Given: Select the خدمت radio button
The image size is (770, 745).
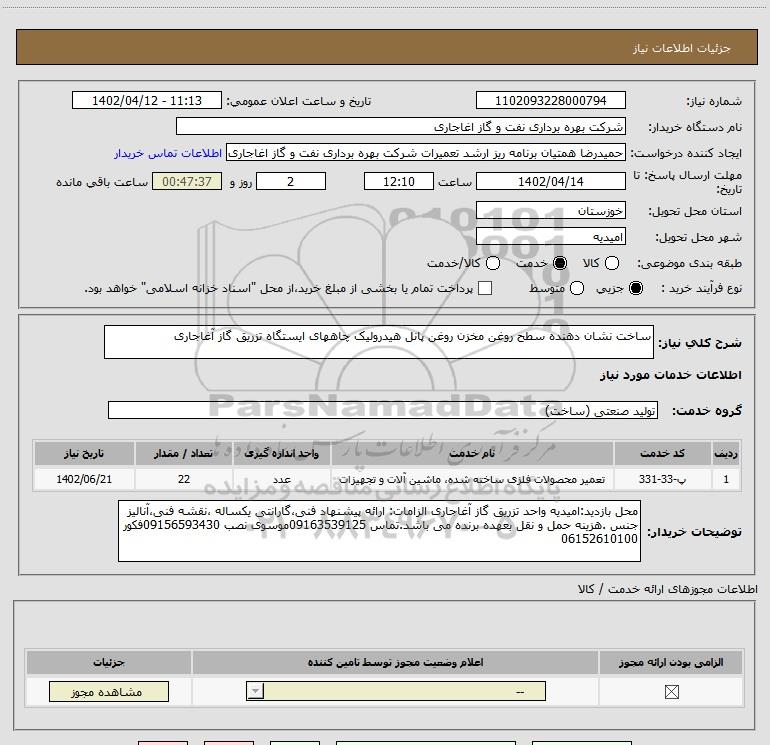Looking at the screenshot, I should (559, 263).
